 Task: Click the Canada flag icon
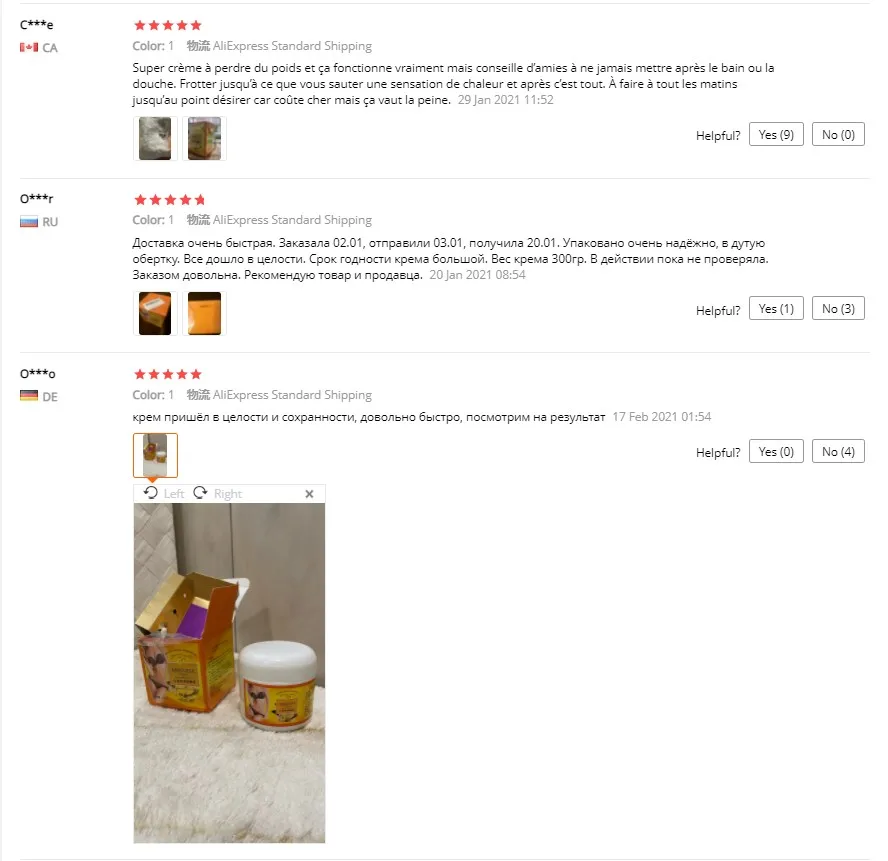tap(29, 48)
